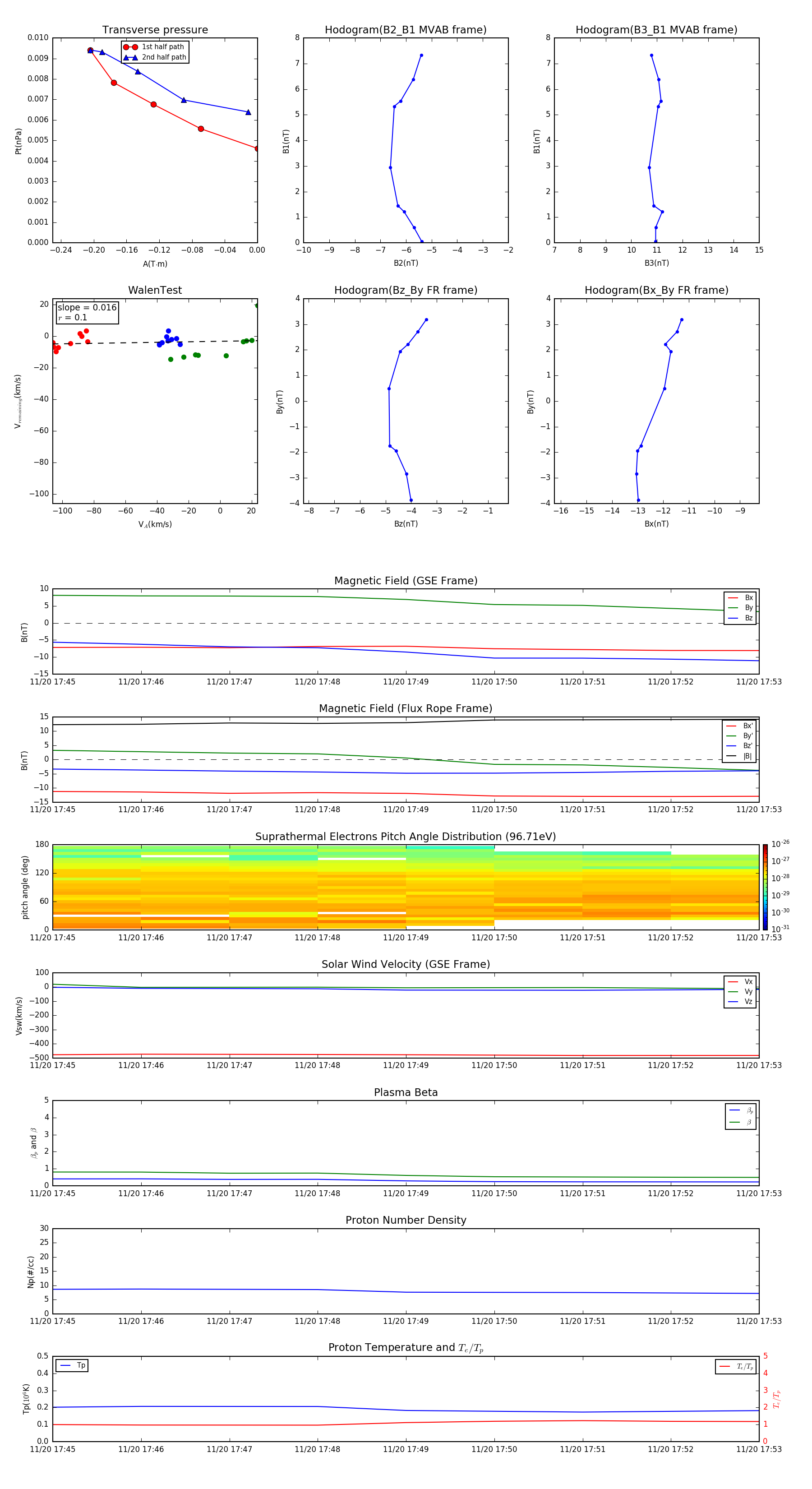Click the topmost data point in the B2_B1 hodogram
This screenshot has width=812, height=1489.
tap(421, 55)
